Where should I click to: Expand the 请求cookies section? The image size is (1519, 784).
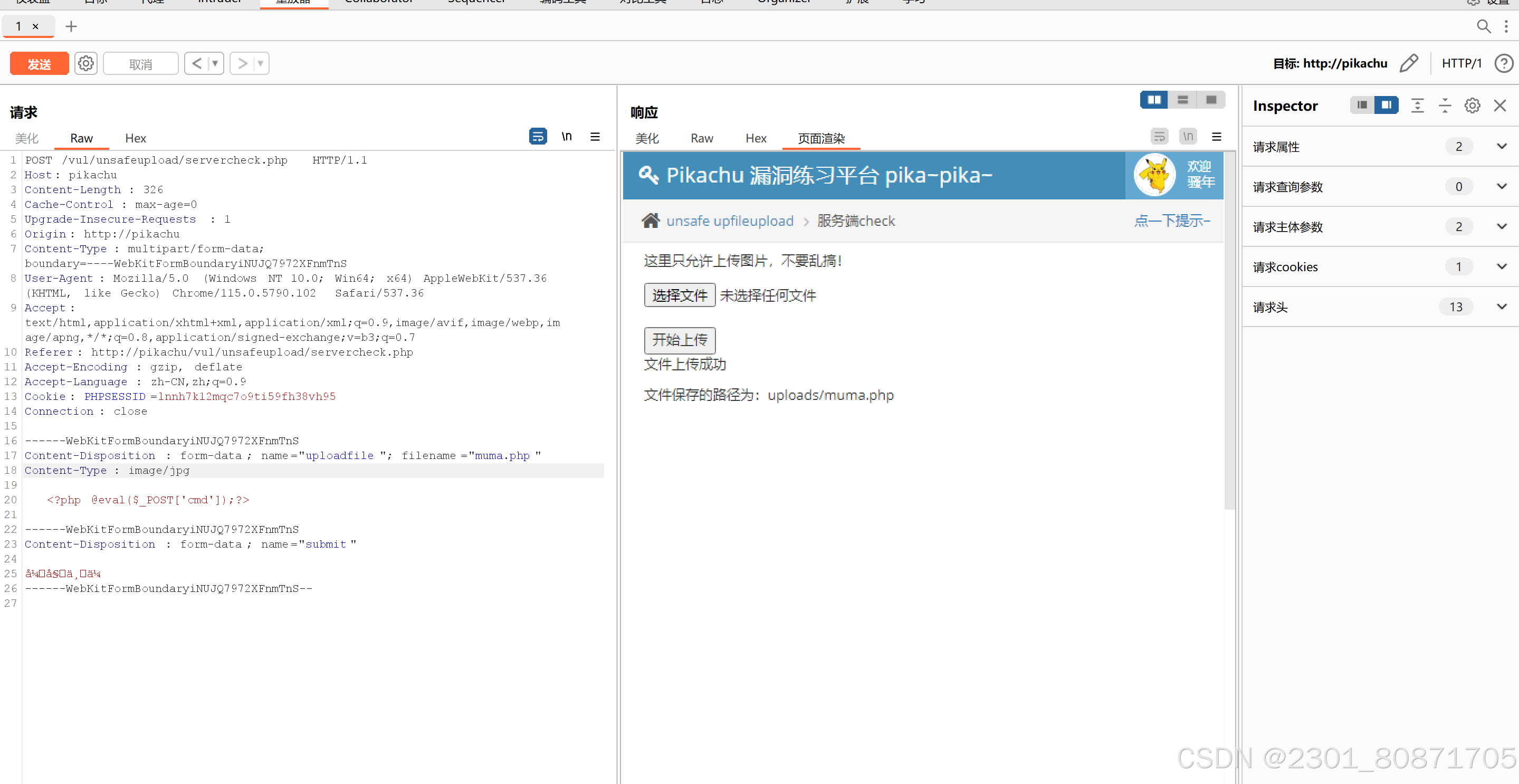[x=1501, y=266]
